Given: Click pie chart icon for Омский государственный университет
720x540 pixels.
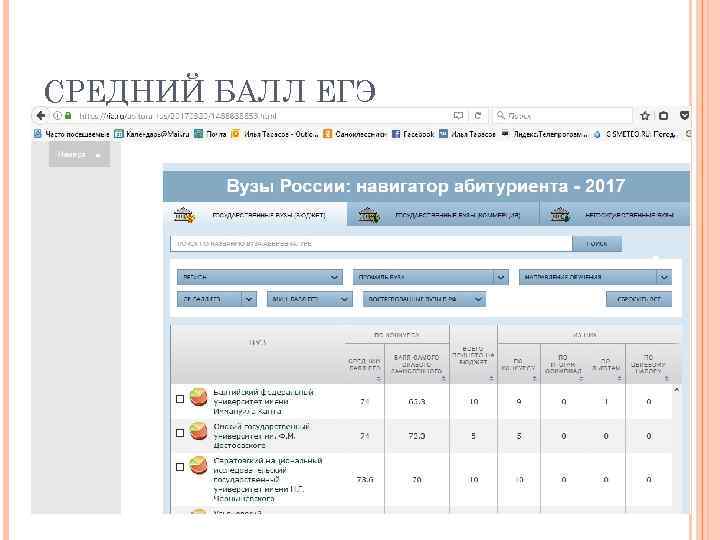Looking at the screenshot, I should point(198,431).
